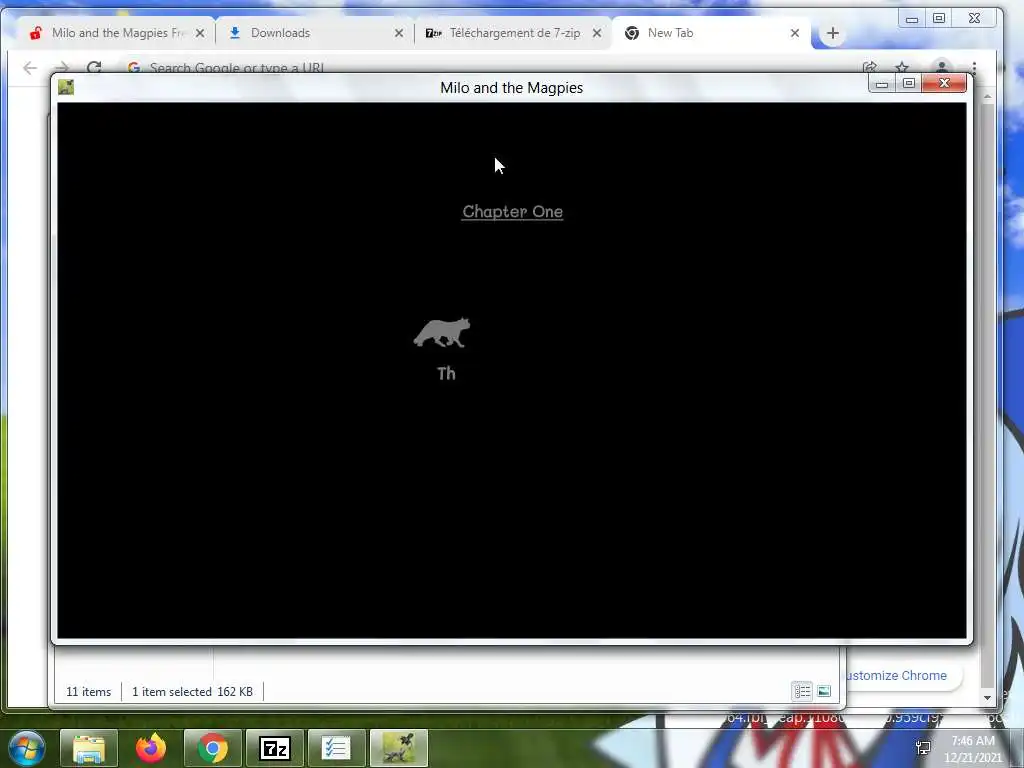Maximize the Chrome browser window
This screenshot has height=768, width=1024.
938,18
